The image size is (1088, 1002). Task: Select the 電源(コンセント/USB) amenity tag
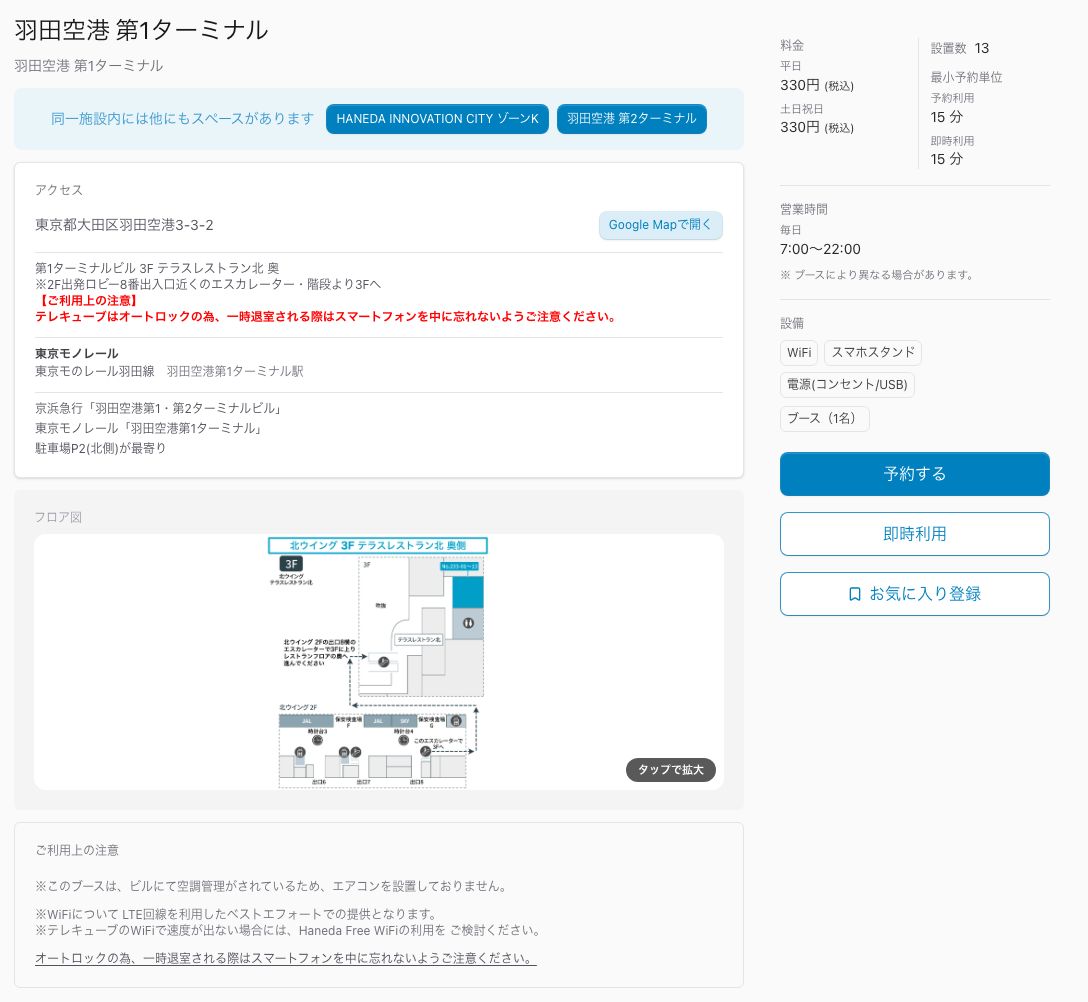[847, 384]
